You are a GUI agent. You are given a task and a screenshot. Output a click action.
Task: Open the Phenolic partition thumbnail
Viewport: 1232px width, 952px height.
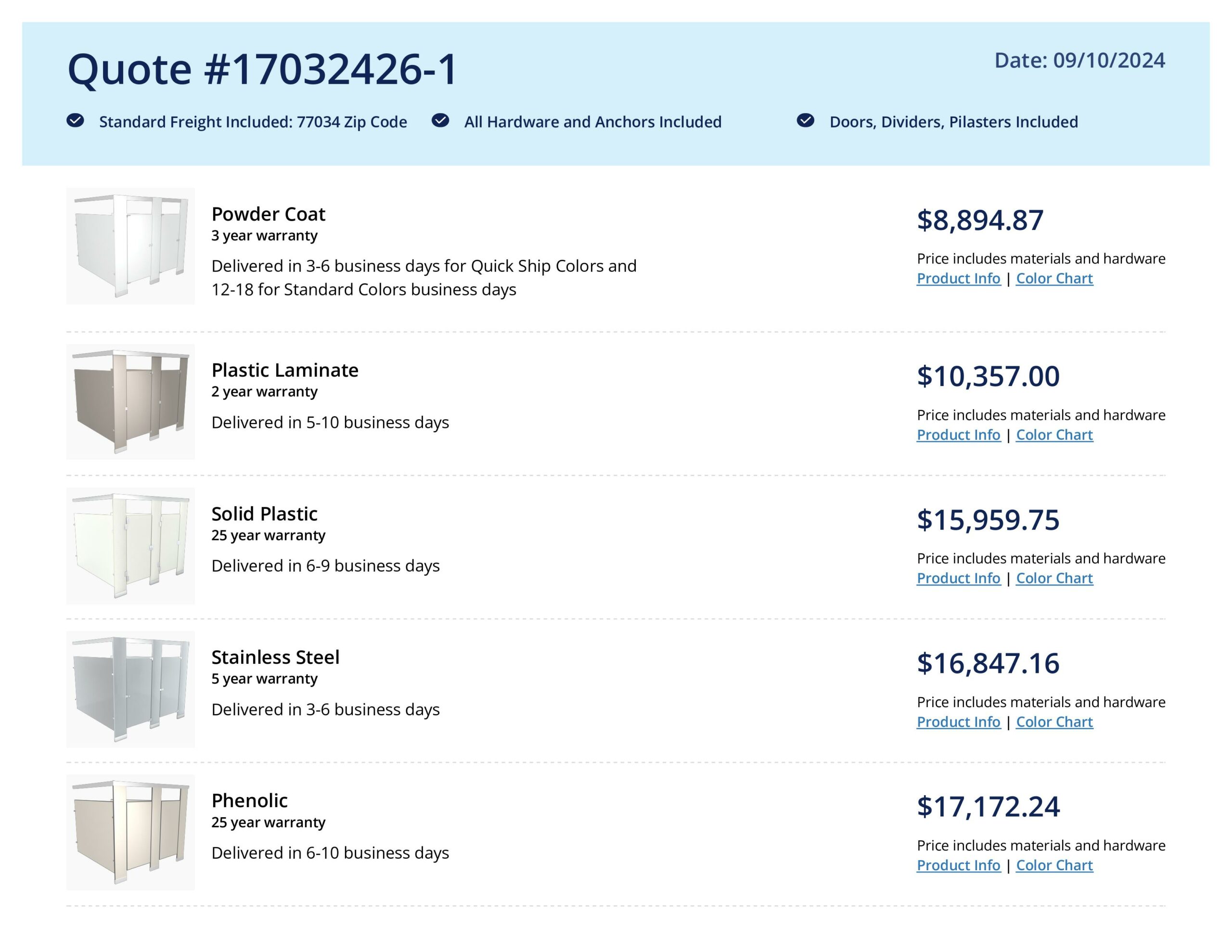coord(130,832)
